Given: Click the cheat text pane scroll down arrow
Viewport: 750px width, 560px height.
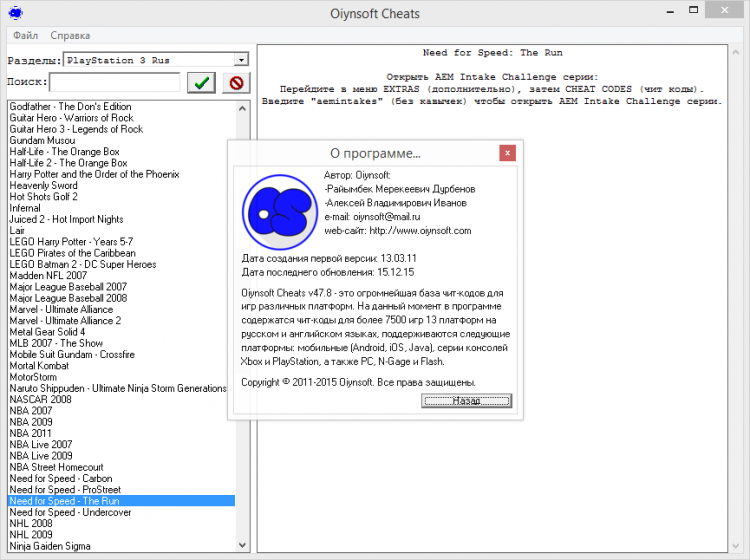Looking at the screenshot, I should pos(736,546).
